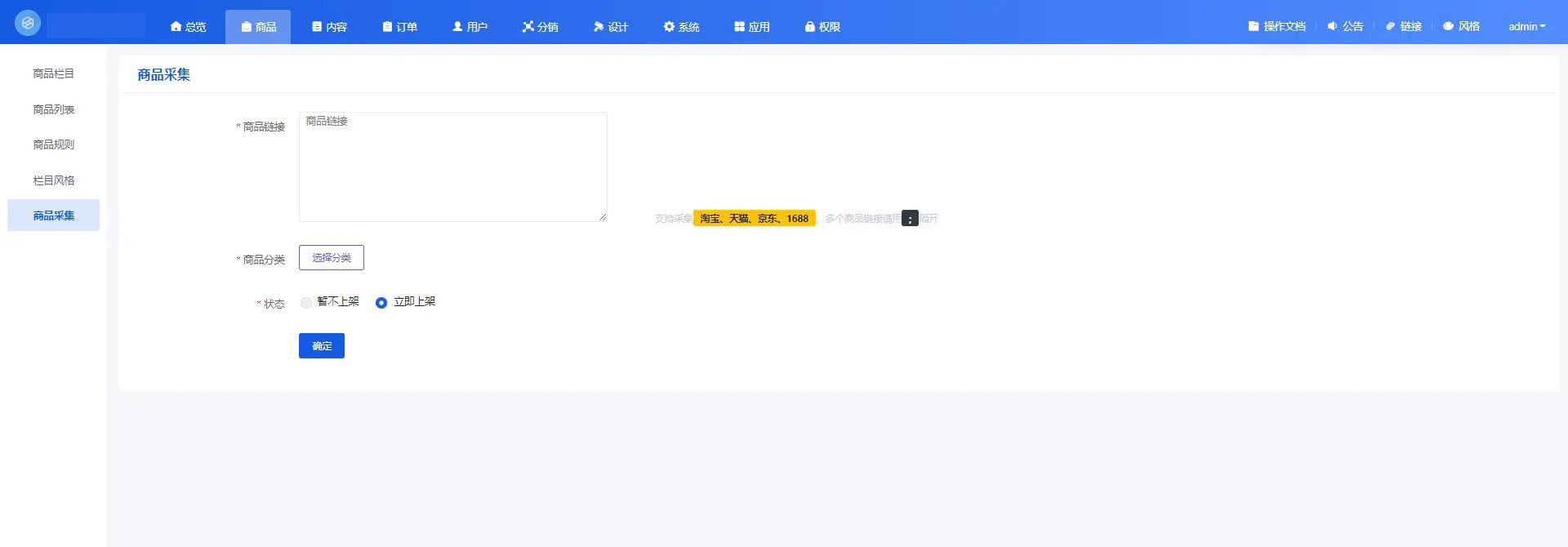Expand the admin user dropdown
Screen dimensions: 1568x547
(1526, 27)
